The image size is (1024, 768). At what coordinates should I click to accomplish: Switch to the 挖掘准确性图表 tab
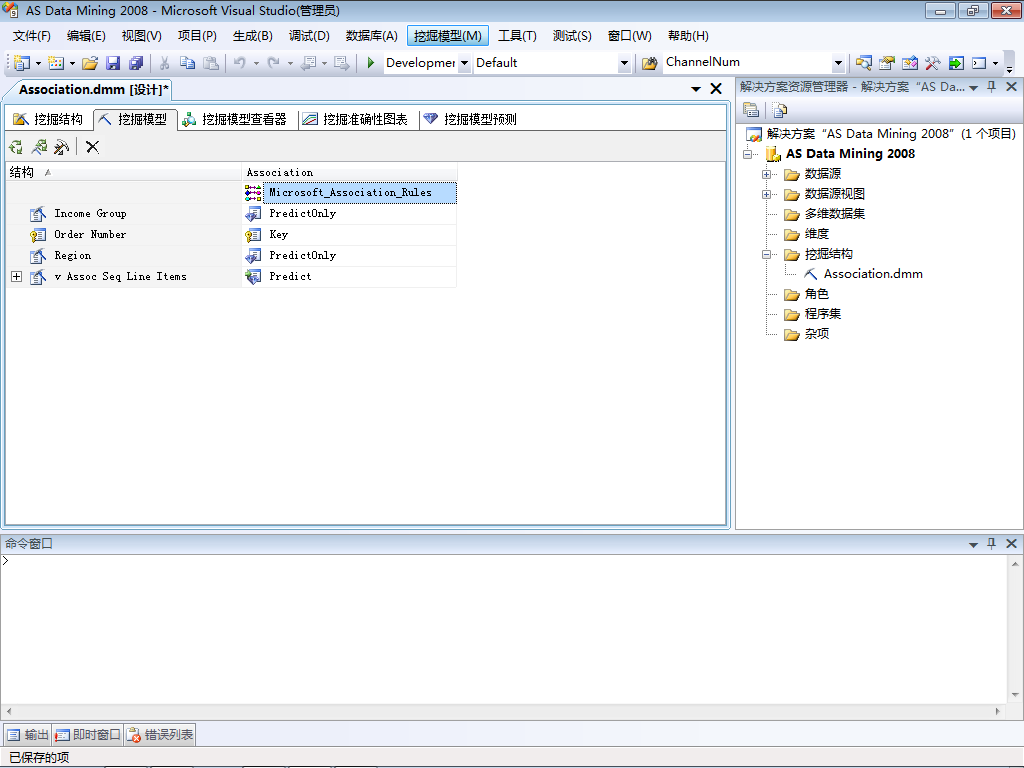pos(356,119)
